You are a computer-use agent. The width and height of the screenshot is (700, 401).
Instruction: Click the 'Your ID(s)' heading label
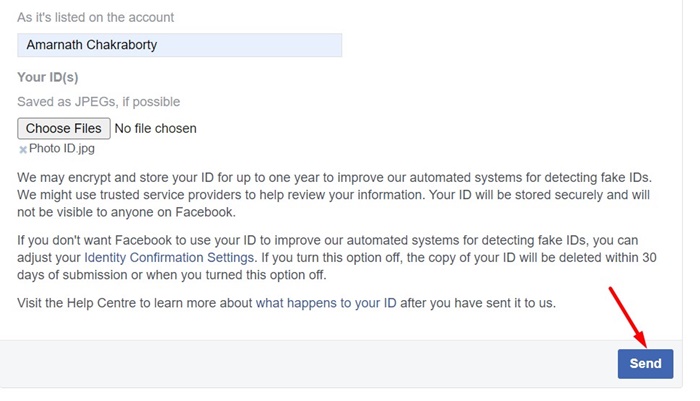tap(48, 77)
